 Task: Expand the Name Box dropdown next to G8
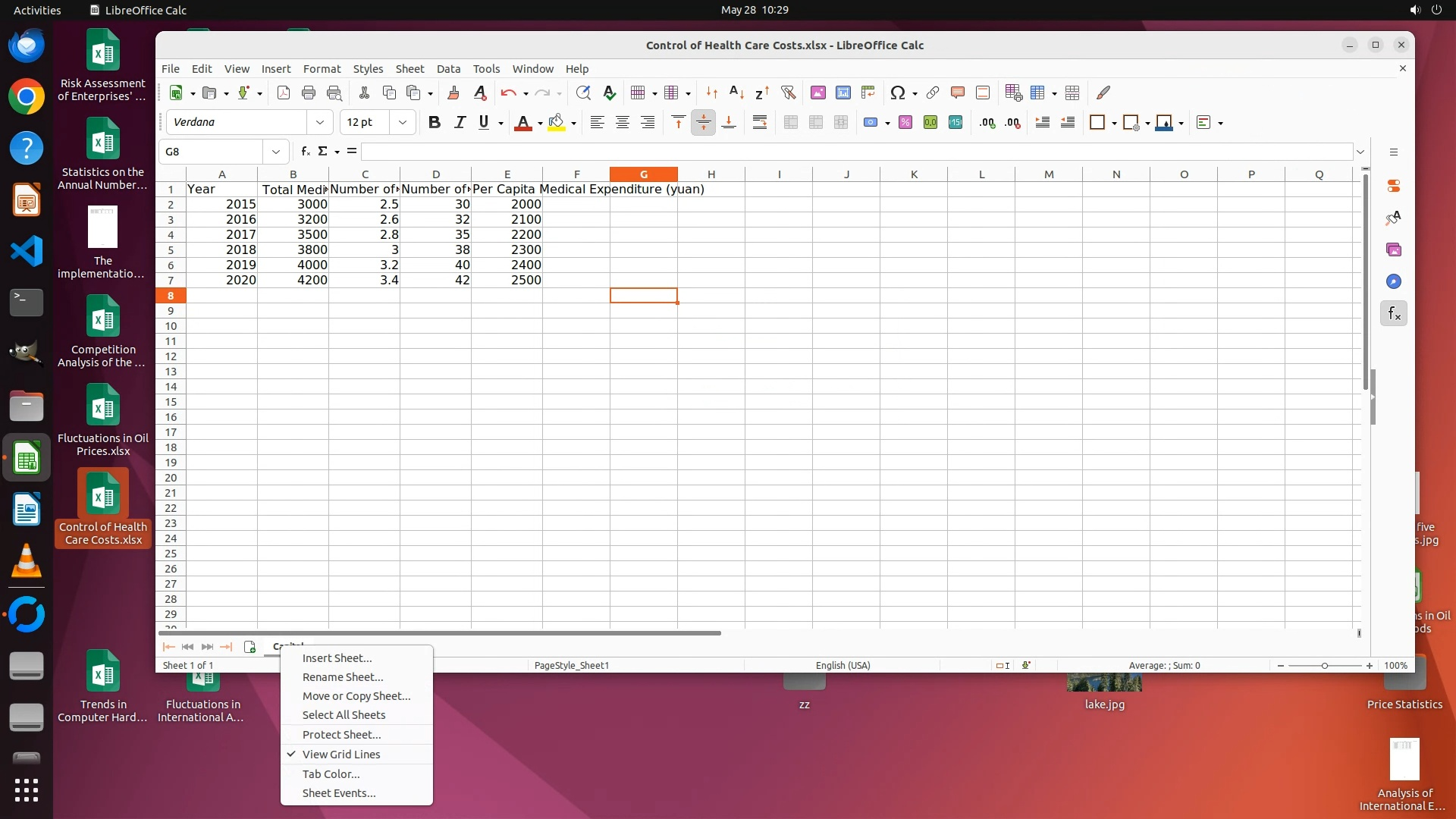(276, 152)
